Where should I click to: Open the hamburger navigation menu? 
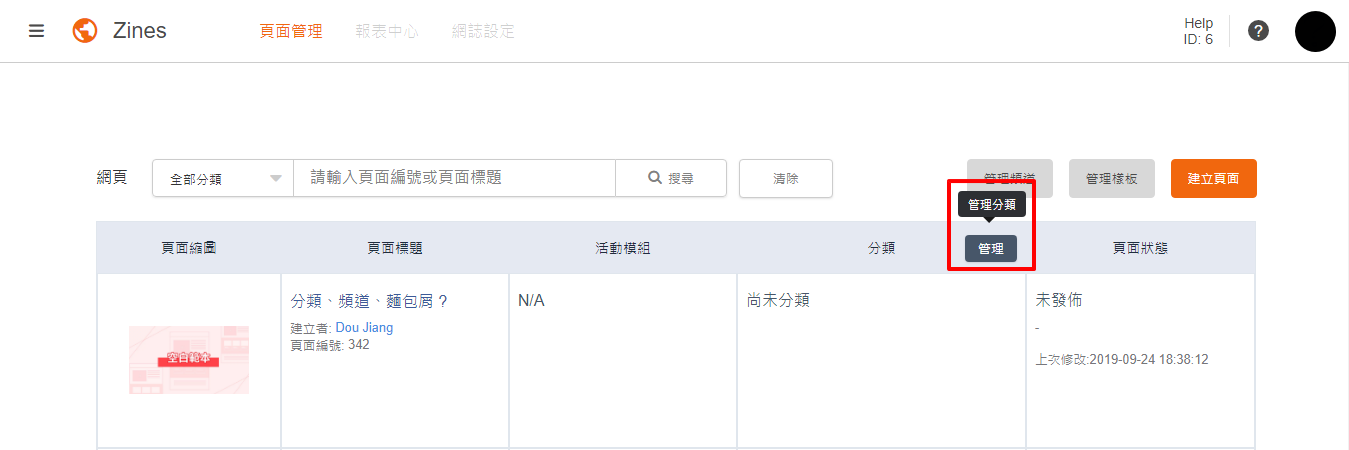37,31
